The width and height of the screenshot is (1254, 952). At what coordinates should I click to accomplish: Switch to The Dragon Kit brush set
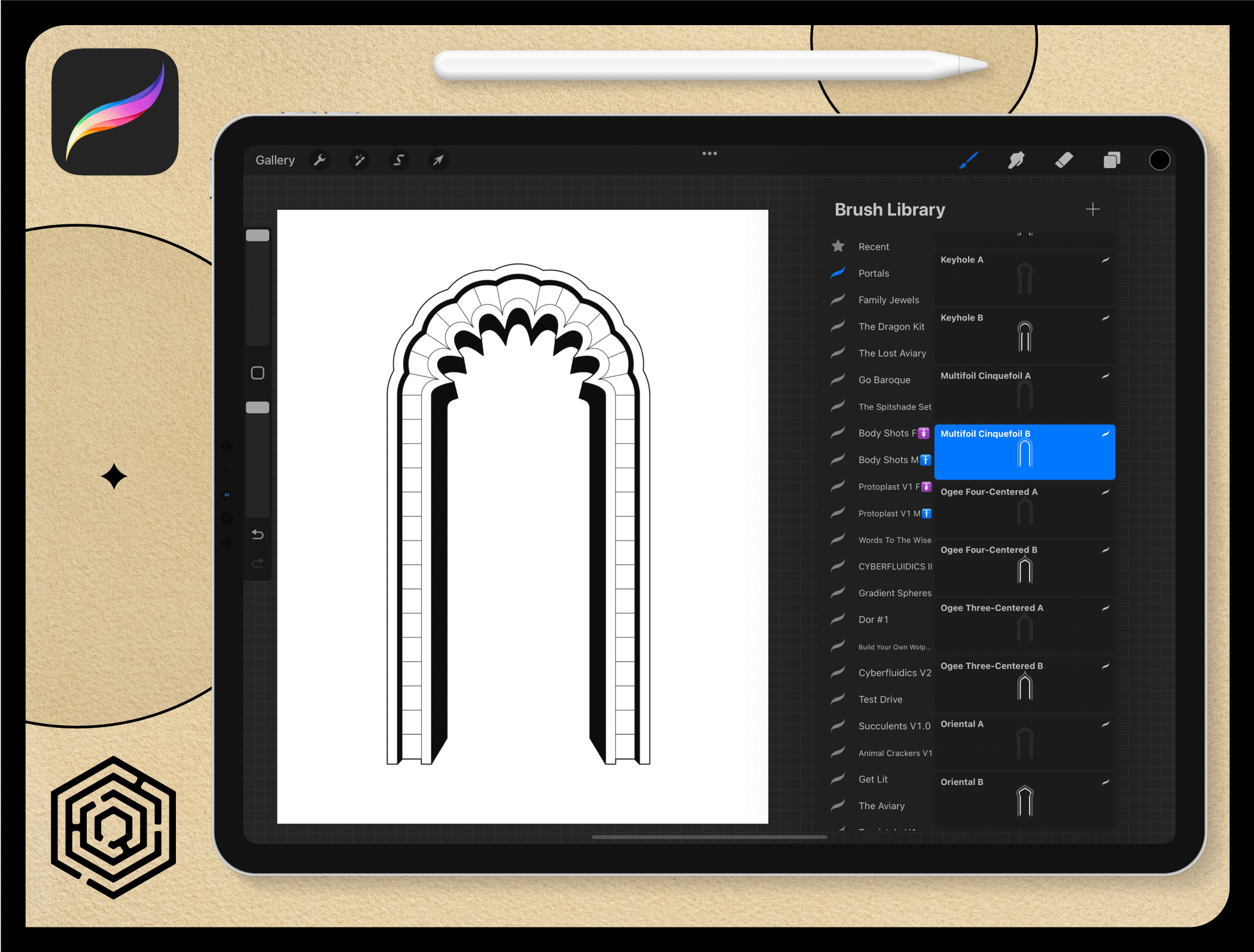tap(891, 327)
